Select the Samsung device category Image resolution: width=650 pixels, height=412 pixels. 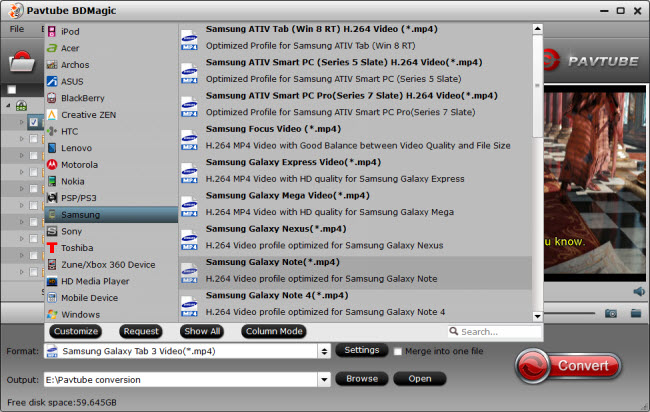point(111,215)
